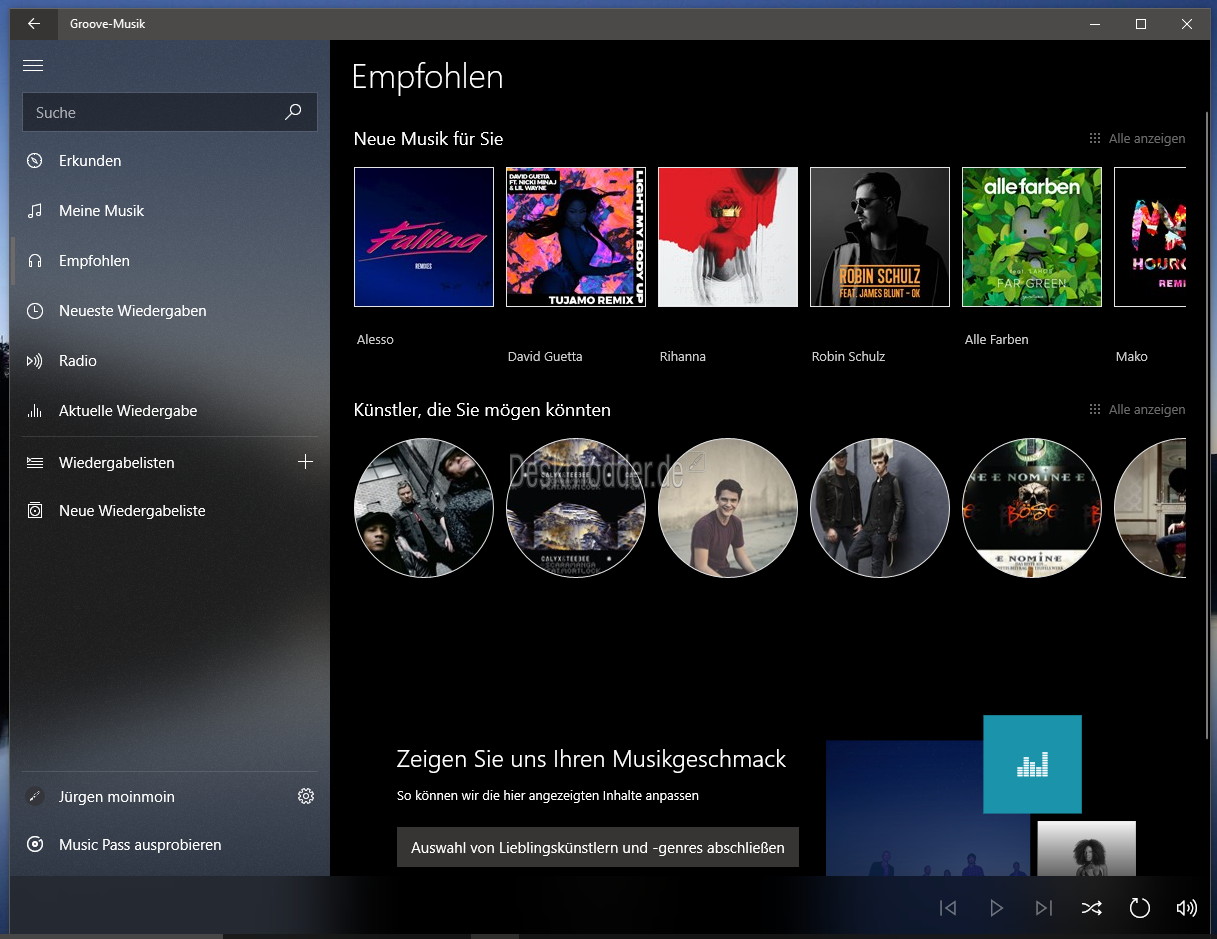The image size is (1217, 939).
Task: Show Aktuelle Wiedergabe
Action: click(170, 411)
